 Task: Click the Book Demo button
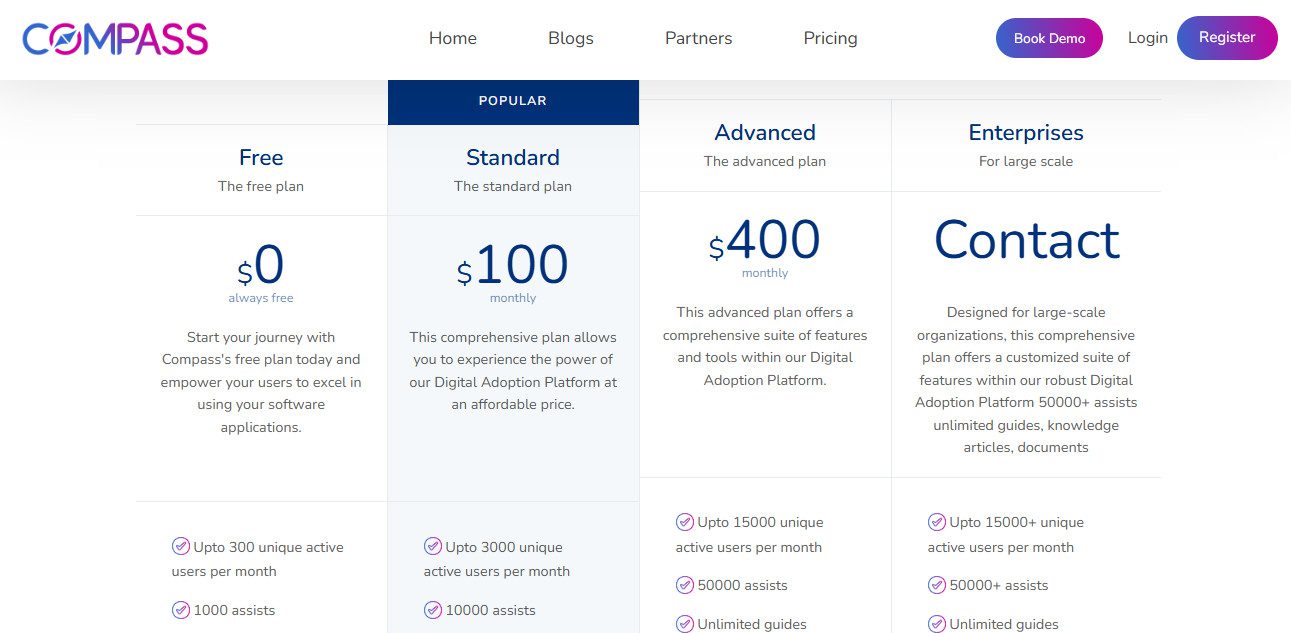coord(1049,37)
